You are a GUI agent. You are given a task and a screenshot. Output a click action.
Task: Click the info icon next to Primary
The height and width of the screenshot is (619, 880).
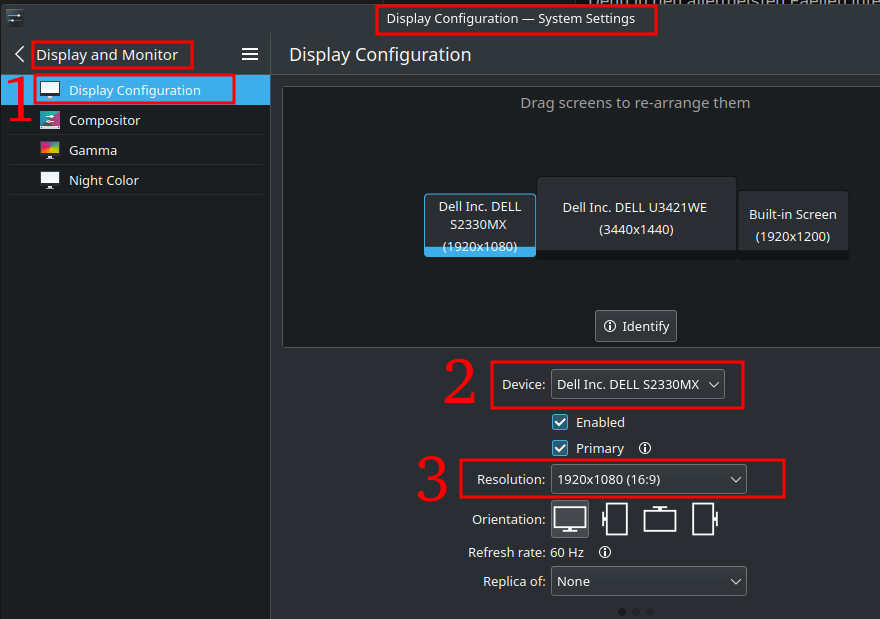click(645, 448)
